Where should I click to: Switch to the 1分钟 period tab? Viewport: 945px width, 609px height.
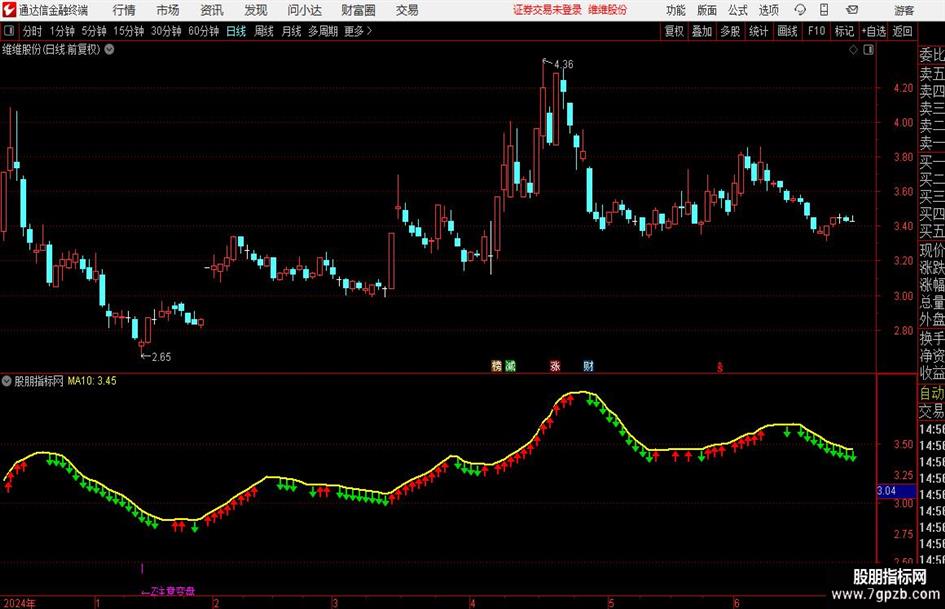[x=62, y=31]
